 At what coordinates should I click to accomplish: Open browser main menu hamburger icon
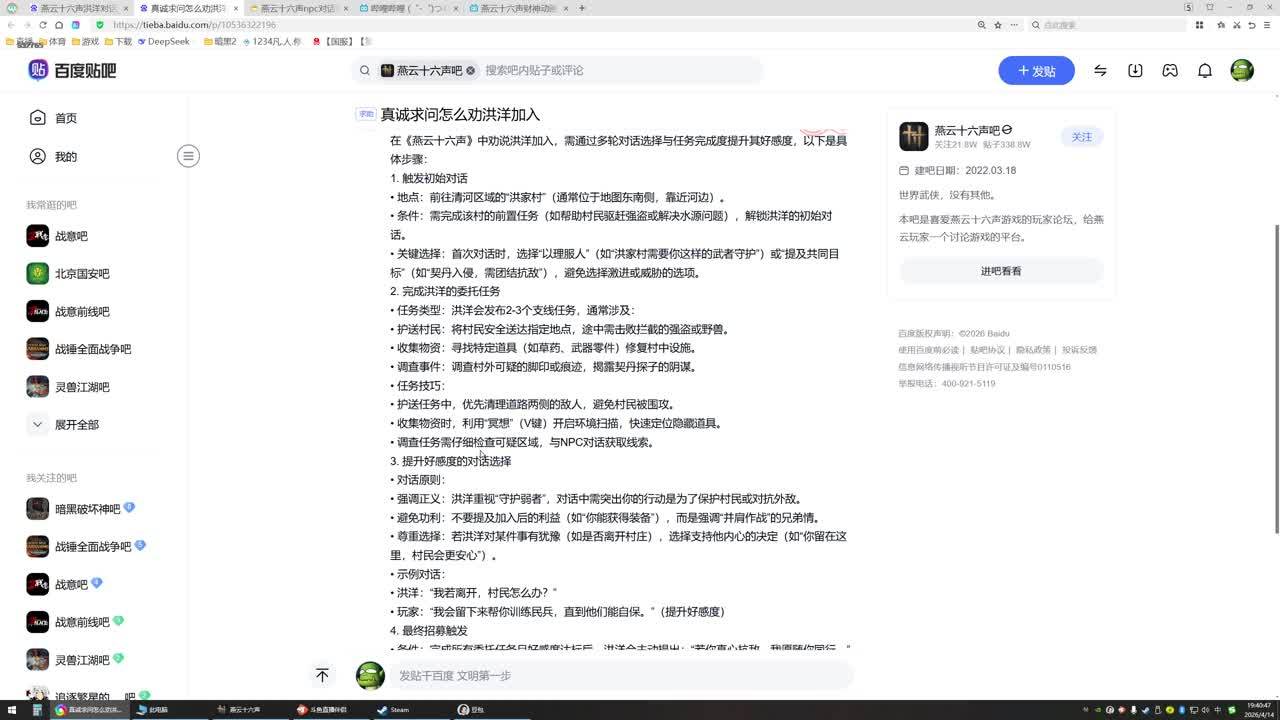coord(1267,25)
